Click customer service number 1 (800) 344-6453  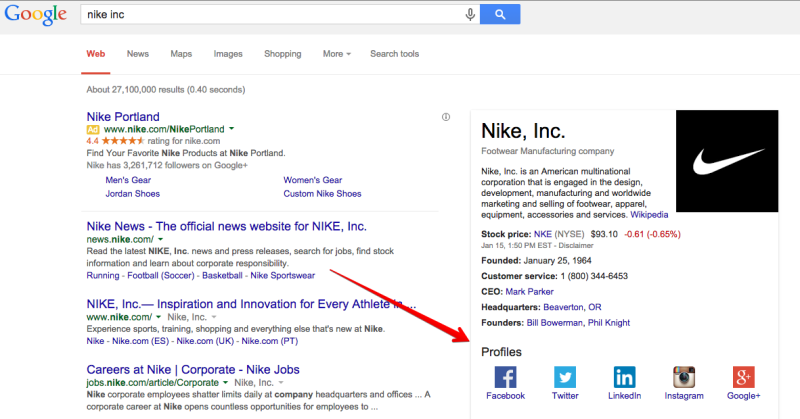(x=594, y=276)
